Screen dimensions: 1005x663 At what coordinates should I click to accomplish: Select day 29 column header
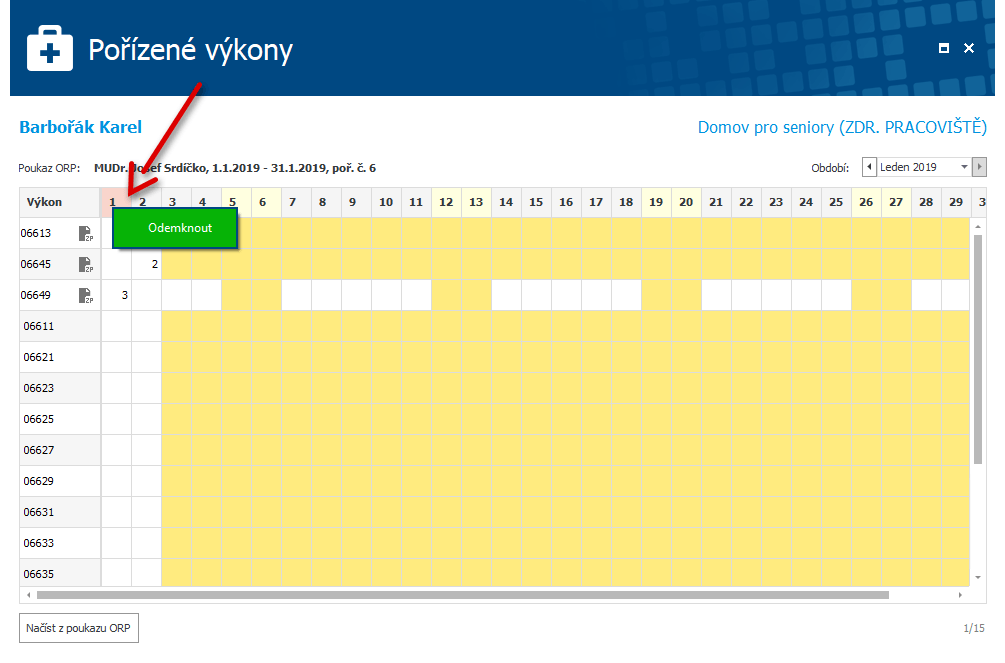click(x=956, y=202)
